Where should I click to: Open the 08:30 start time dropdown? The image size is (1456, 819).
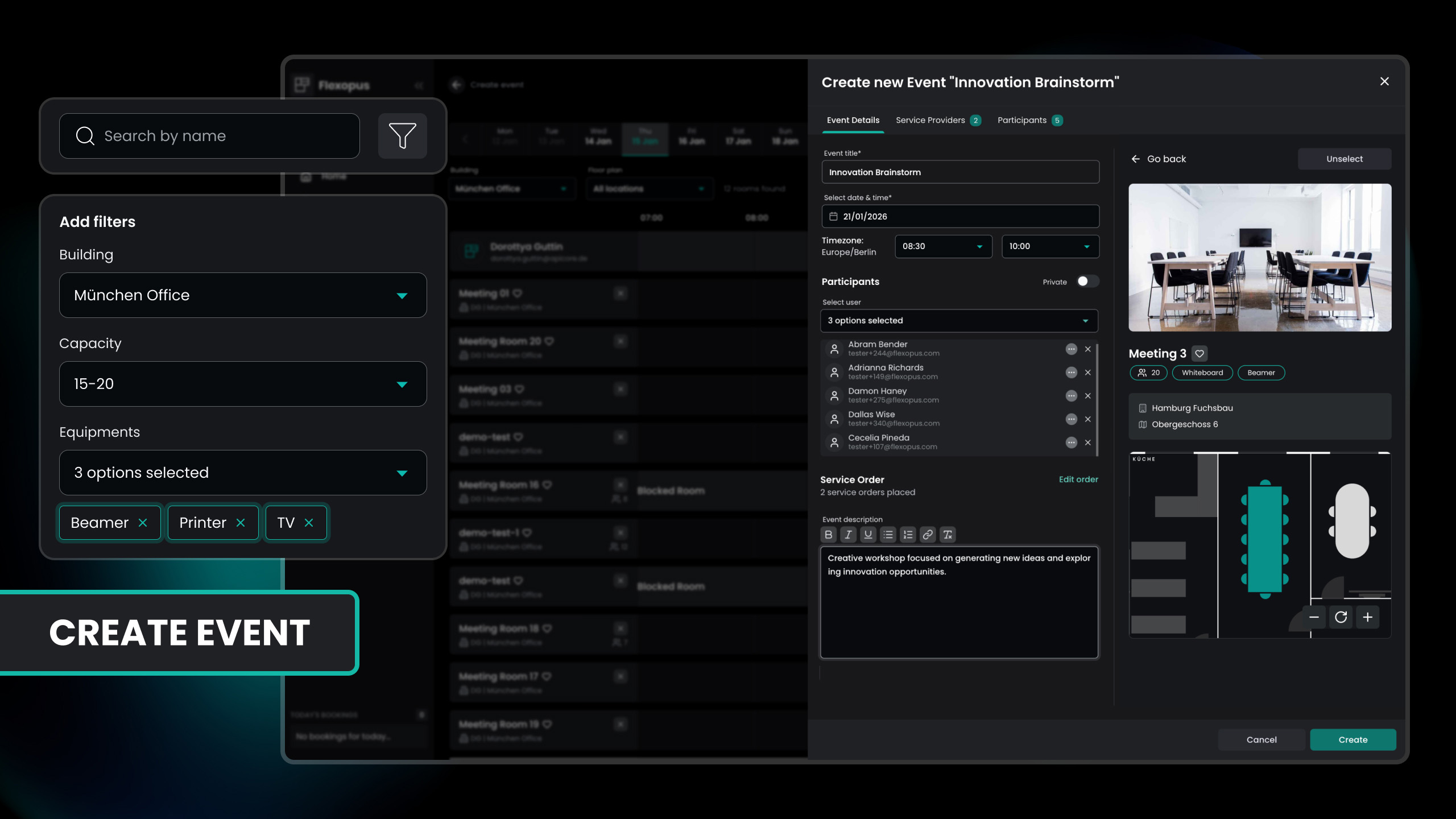click(x=943, y=246)
